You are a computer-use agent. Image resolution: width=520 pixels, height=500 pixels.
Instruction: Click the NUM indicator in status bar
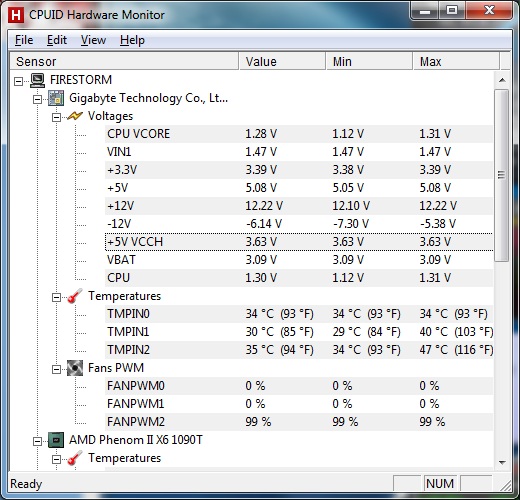[440, 484]
